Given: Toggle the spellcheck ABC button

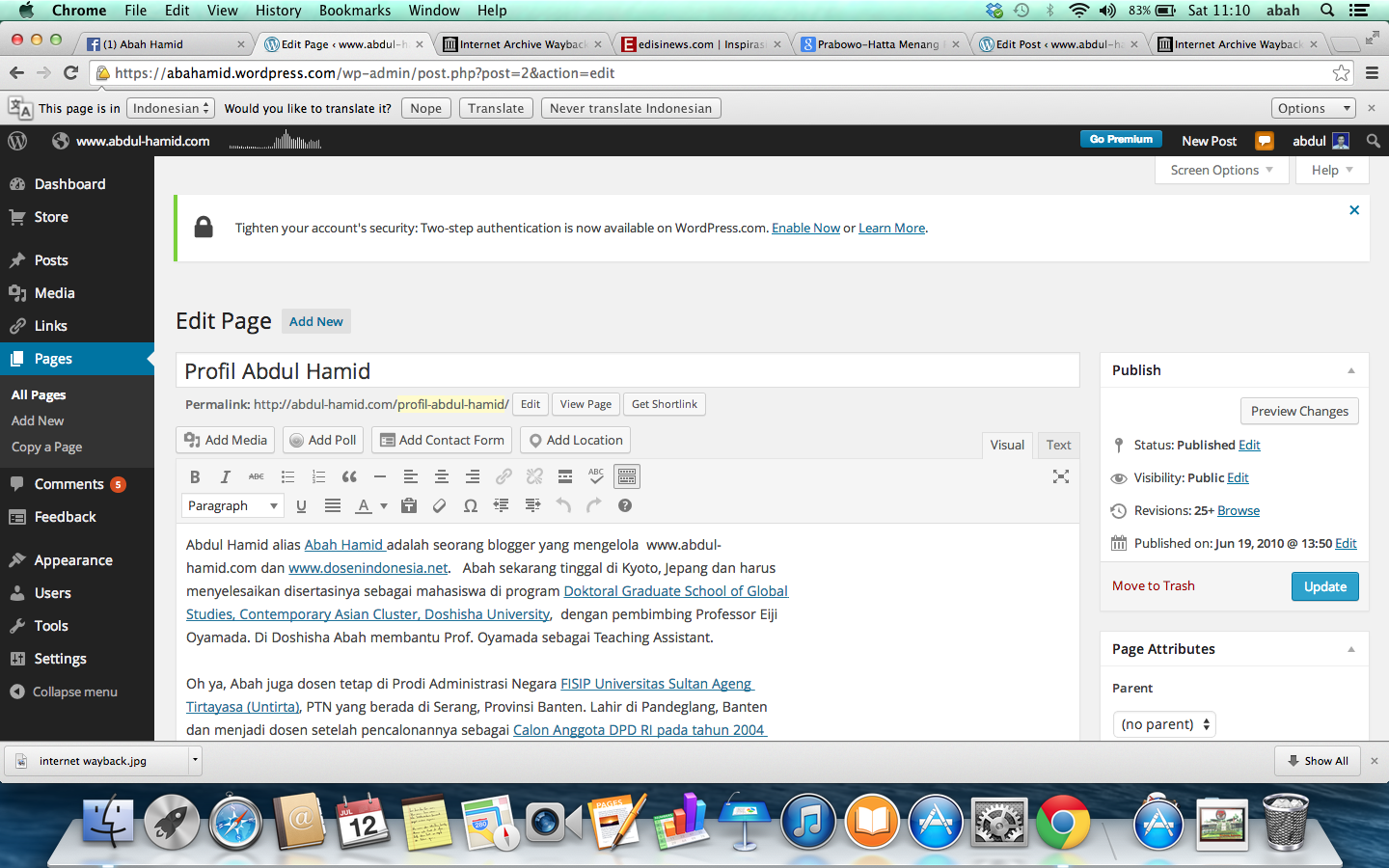Looking at the screenshot, I should click(596, 476).
